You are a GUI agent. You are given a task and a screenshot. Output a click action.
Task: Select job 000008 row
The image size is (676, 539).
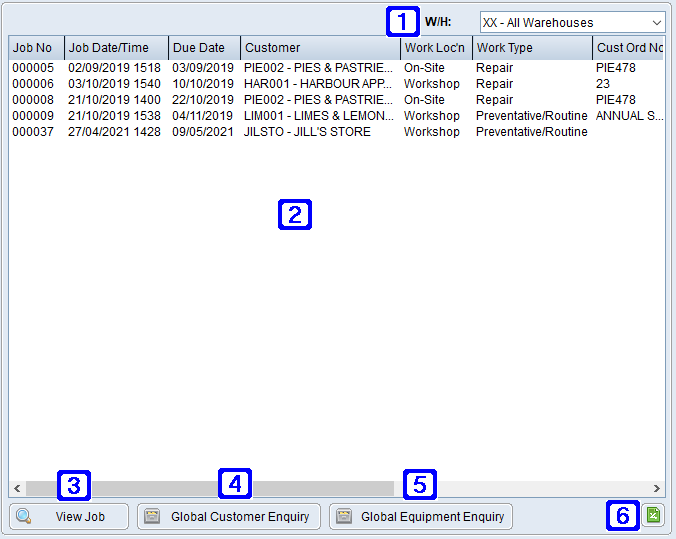pos(336,100)
